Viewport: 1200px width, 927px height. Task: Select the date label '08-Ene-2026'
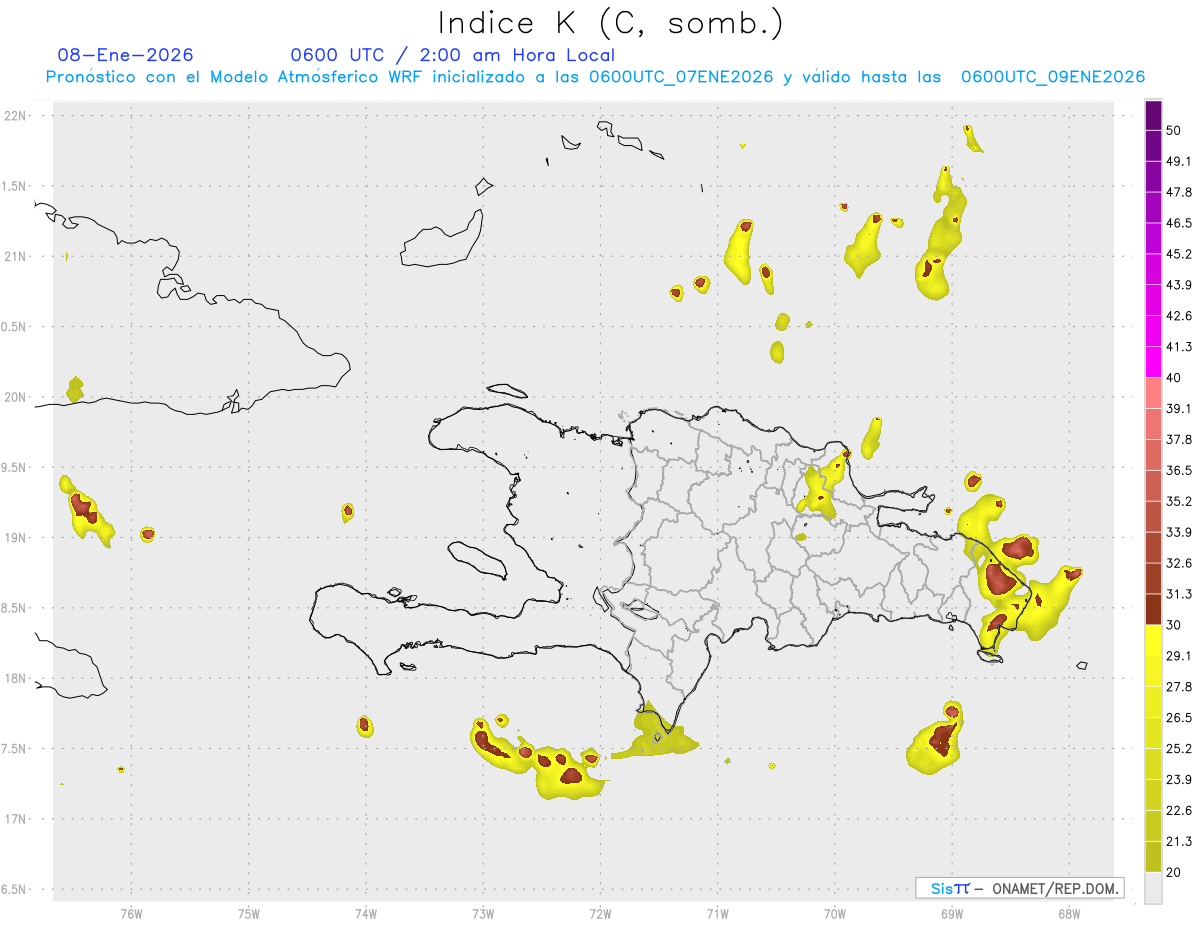coord(126,55)
